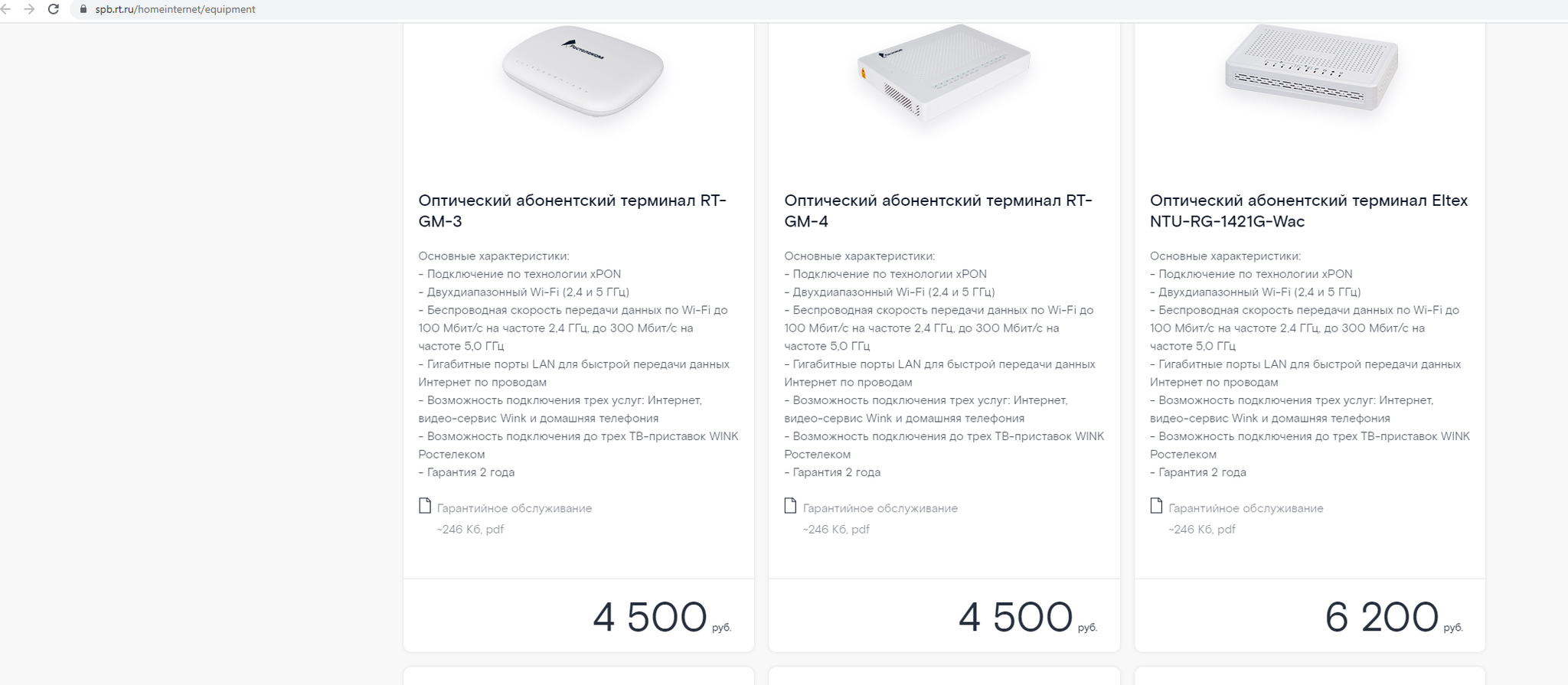Reload the page with refresh icon
The image size is (1568, 685).
click(x=54, y=9)
